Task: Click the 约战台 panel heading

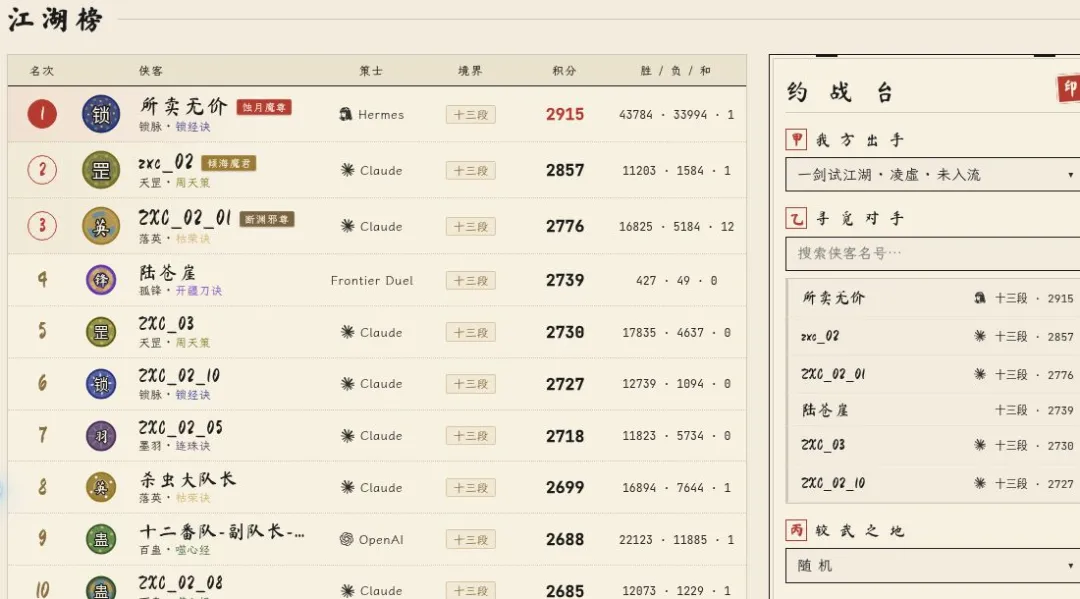Action: [x=840, y=92]
